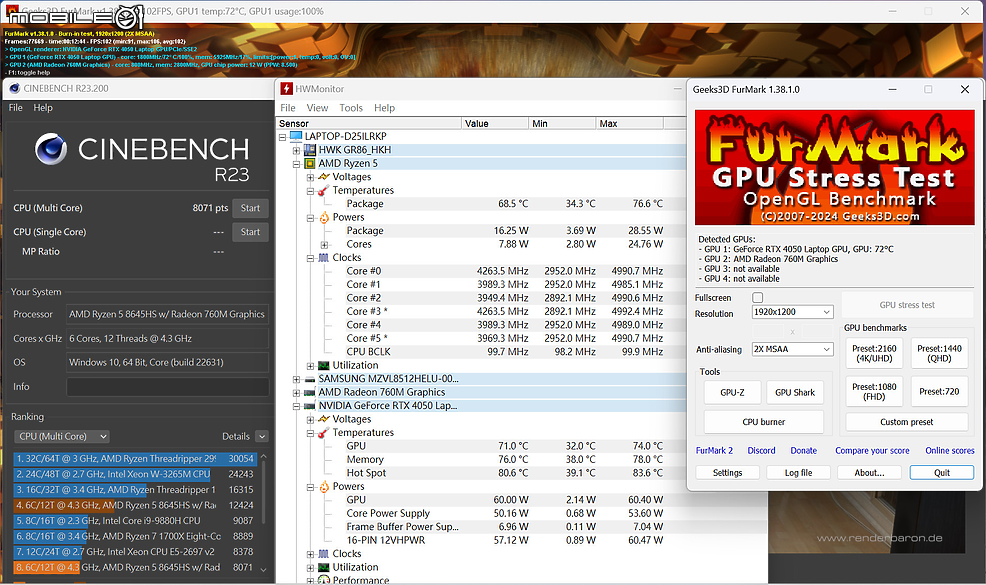Follow the FurMark 2 link
The width and height of the screenshot is (986, 585).
tap(714, 450)
